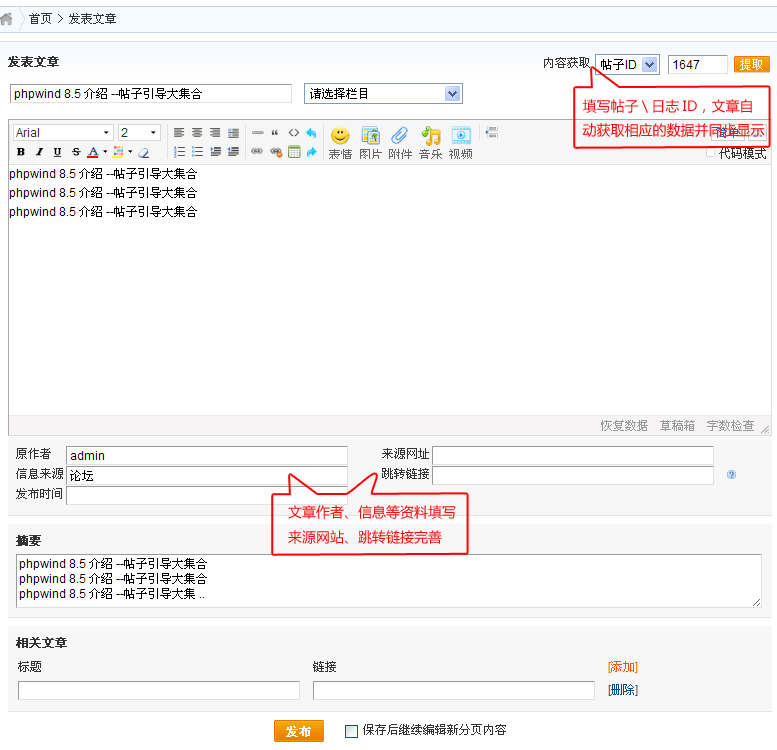The width and height of the screenshot is (777, 750).
Task: Toggle bold formatting
Action: click(21, 152)
